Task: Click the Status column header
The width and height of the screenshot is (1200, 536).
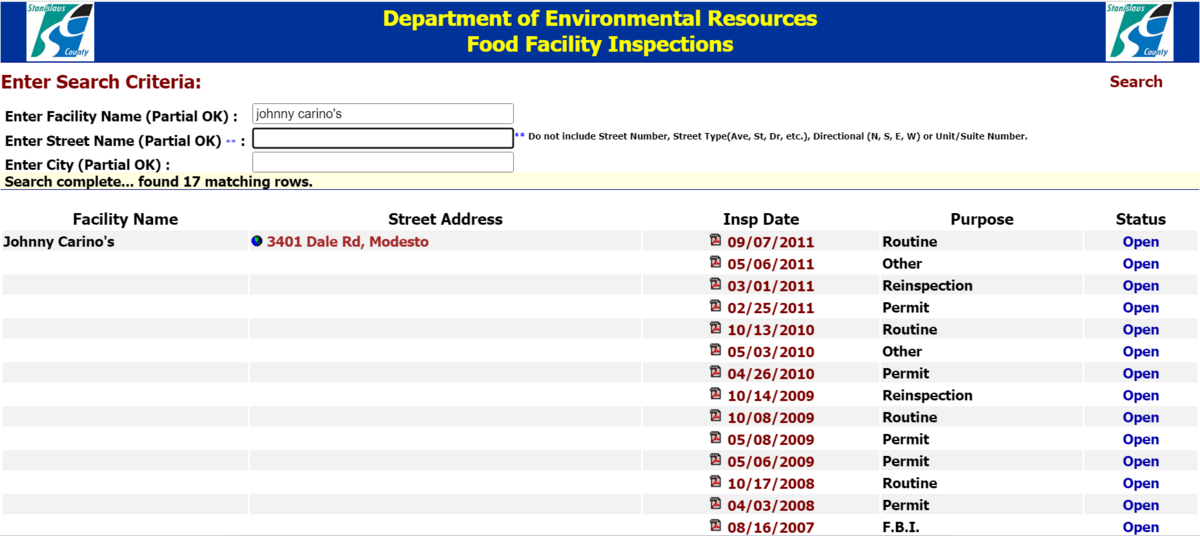Action: pyautogui.click(x=1141, y=219)
